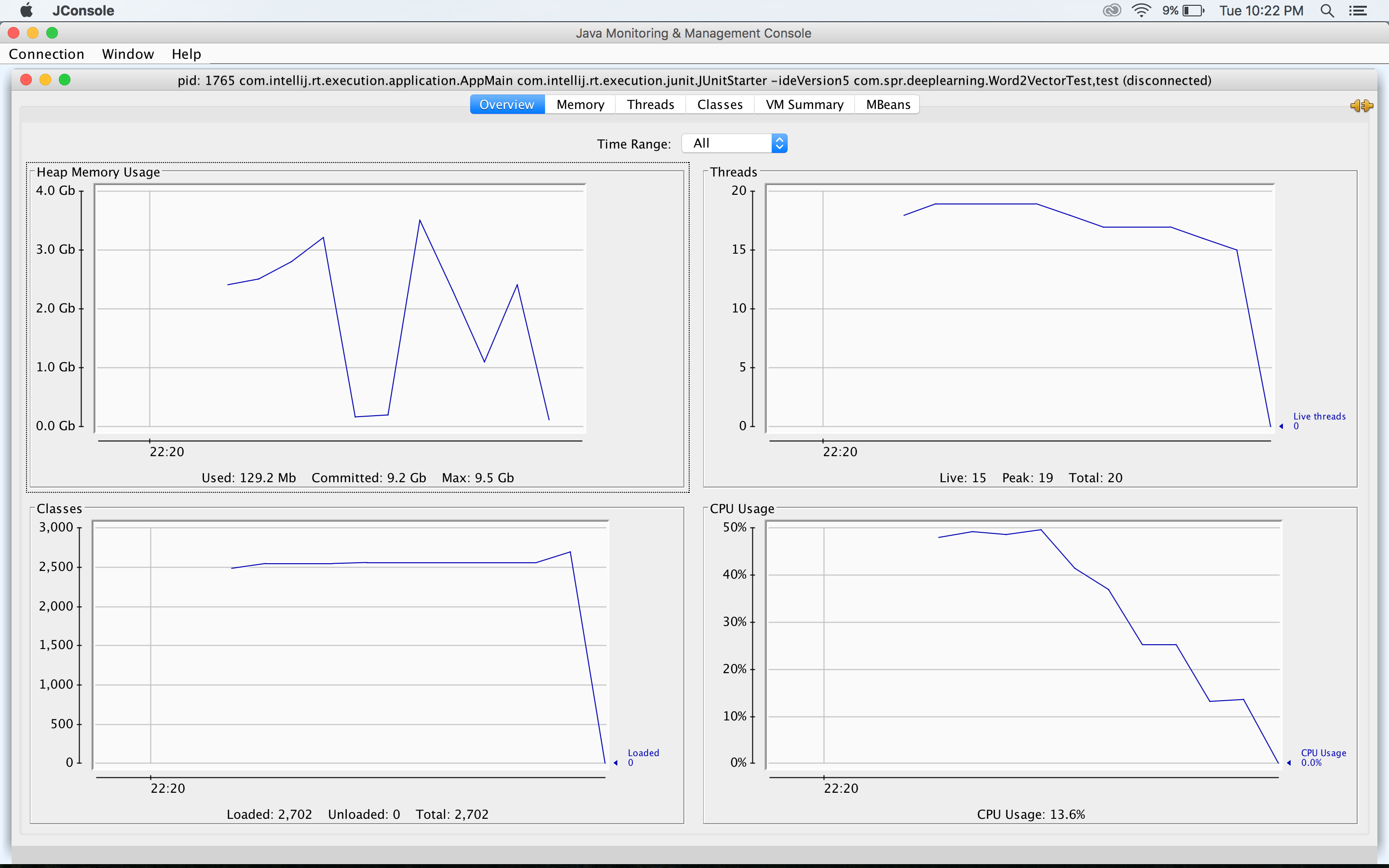Click the Creative Cloud menu bar icon

tap(1112, 10)
